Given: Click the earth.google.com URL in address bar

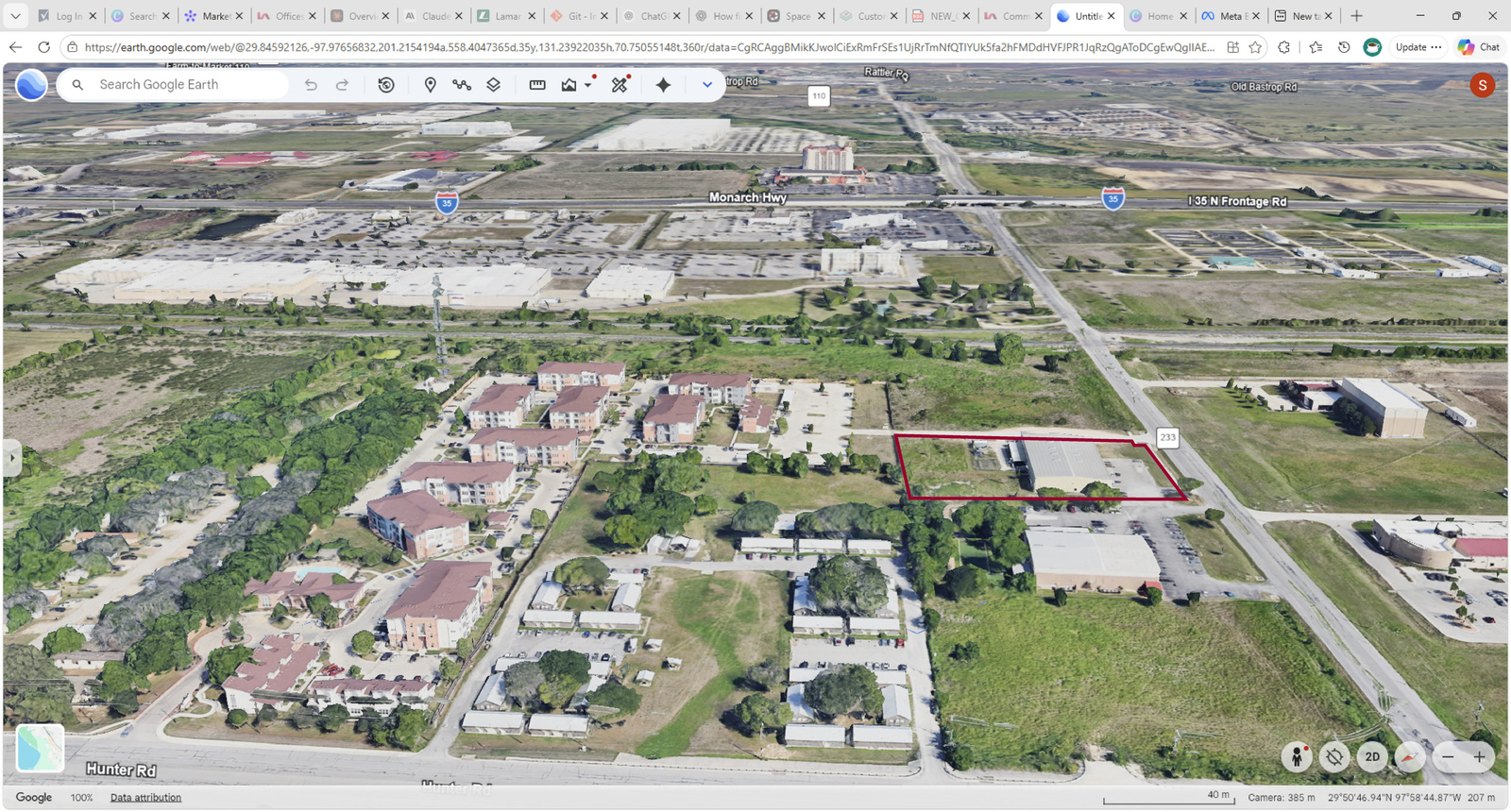Looking at the screenshot, I should coord(649,47).
